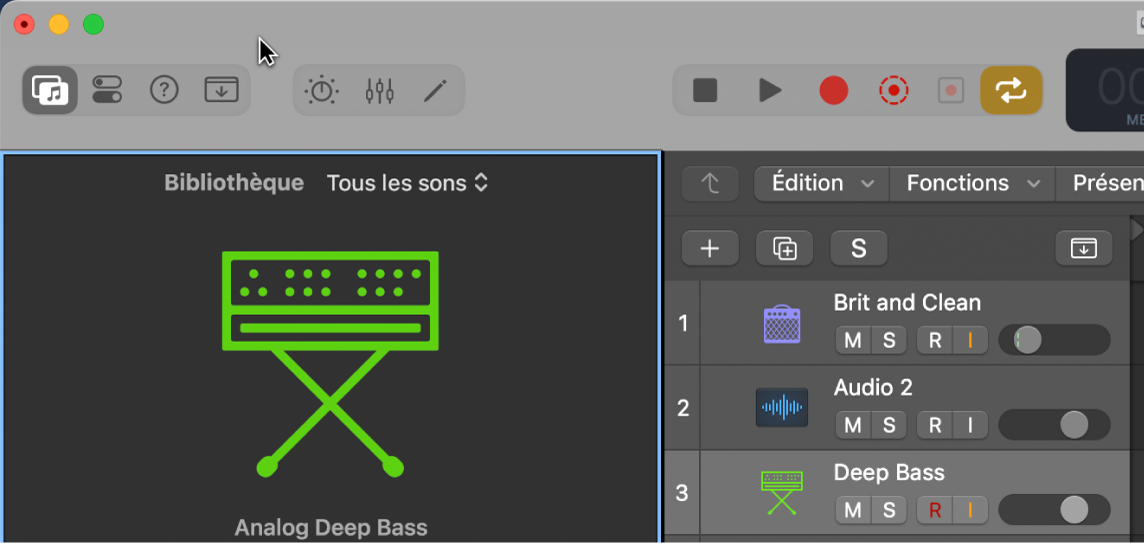
Task: Solo the Audio 2 track
Action: click(889, 425)
